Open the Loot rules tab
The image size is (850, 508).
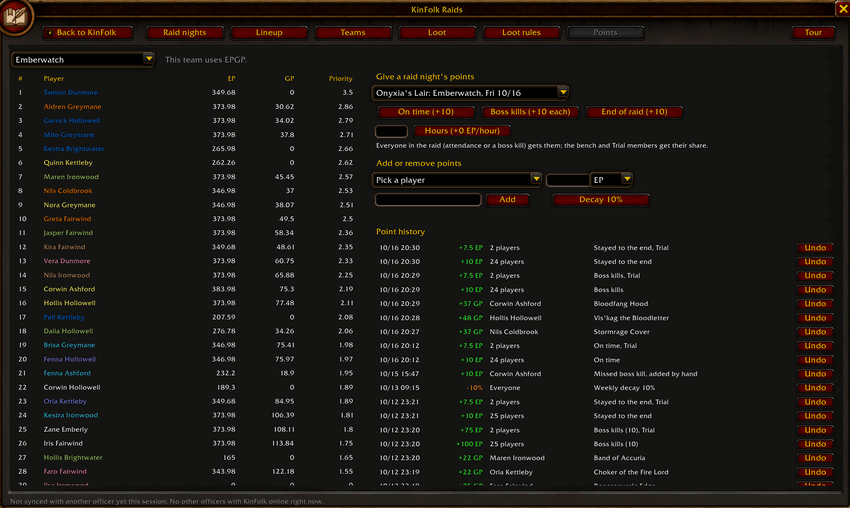[x=521, y=33]
